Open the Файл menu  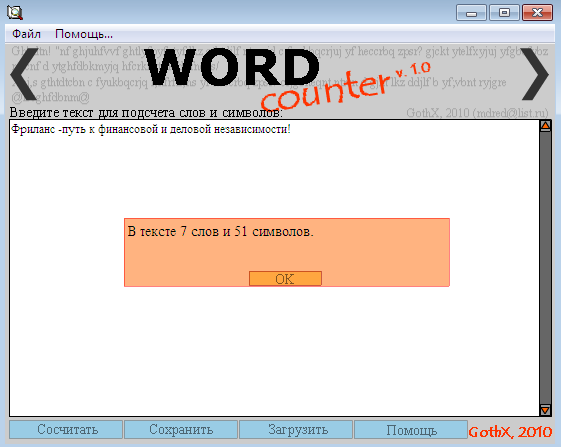click(26, 34)
